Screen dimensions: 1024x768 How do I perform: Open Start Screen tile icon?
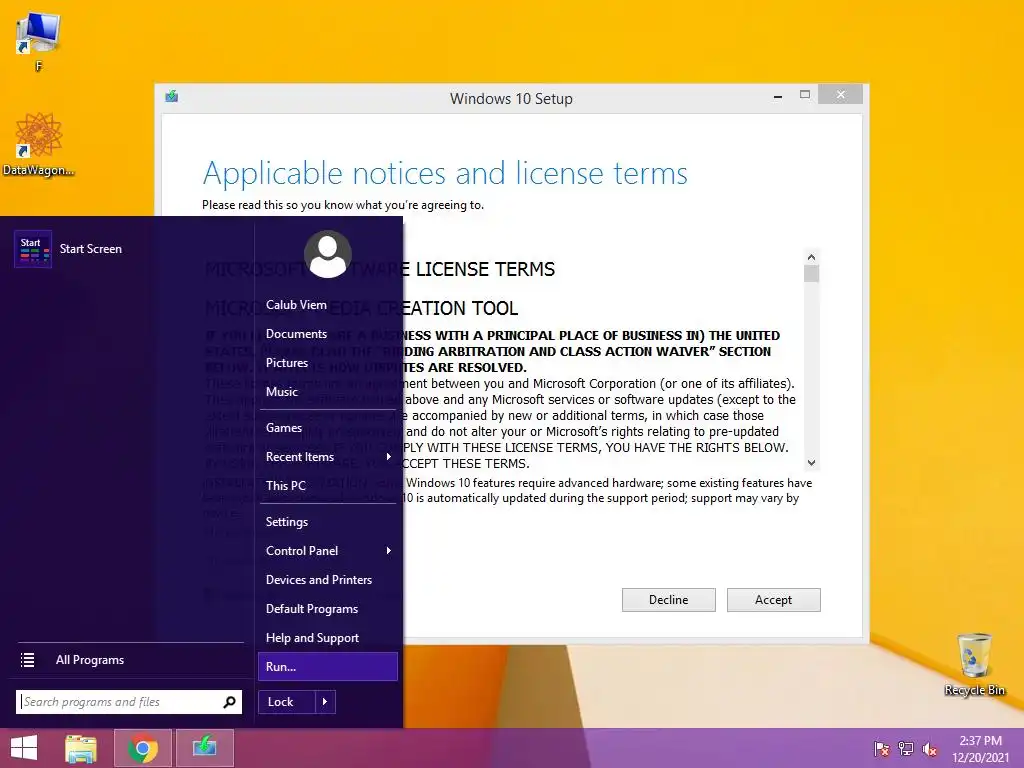coord(33,249)
